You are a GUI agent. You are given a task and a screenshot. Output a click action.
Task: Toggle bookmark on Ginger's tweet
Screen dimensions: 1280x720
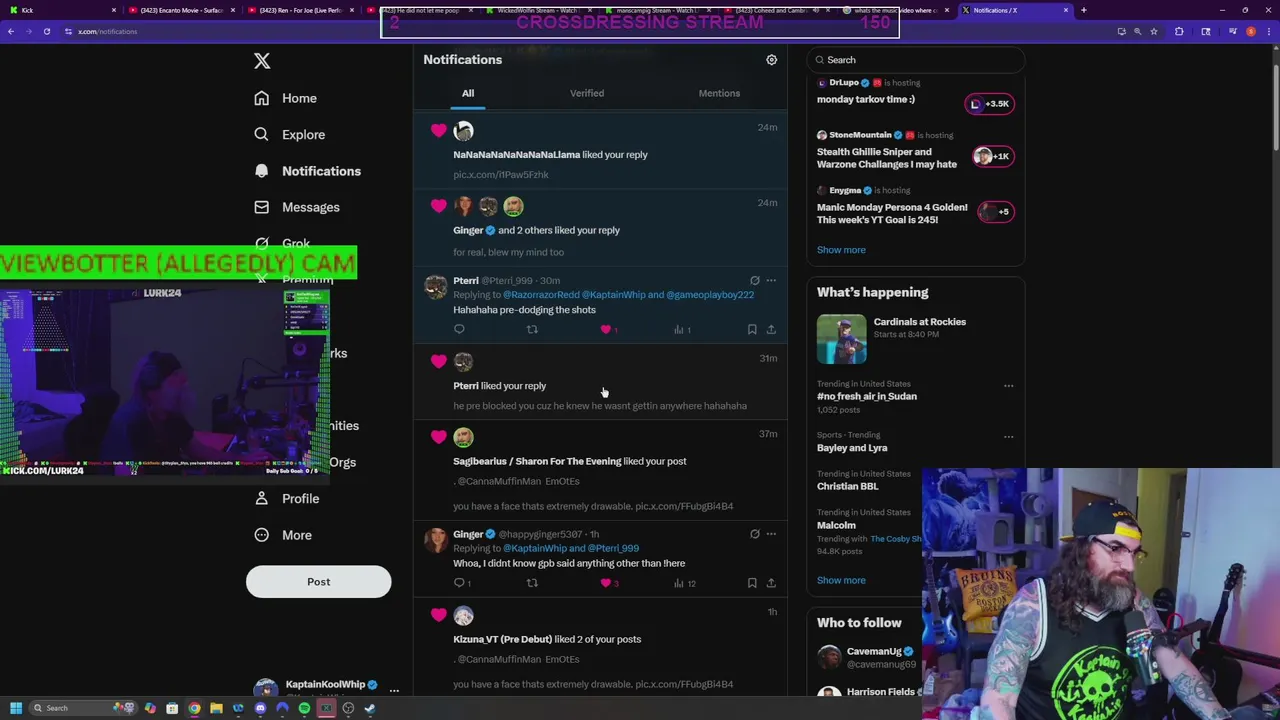click(x=752, y=583)
